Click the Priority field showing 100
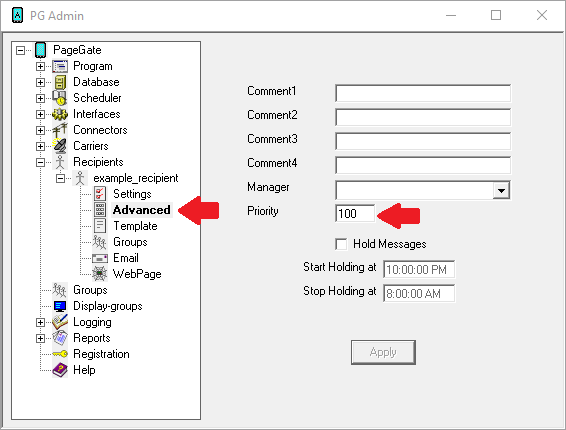Screen dimensions: 566x430 [355, 213]
